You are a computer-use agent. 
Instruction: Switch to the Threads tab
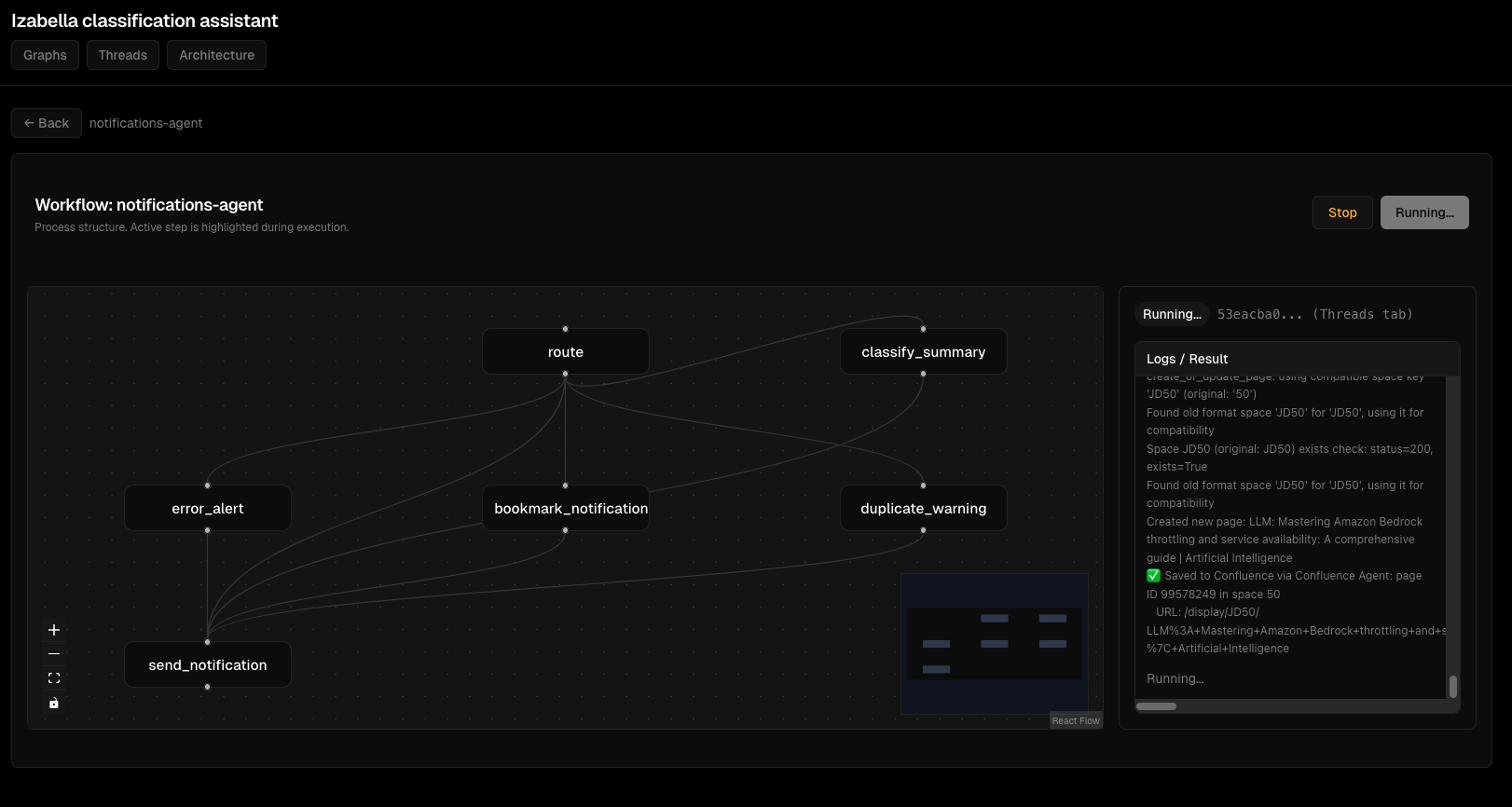coord(123,55)
